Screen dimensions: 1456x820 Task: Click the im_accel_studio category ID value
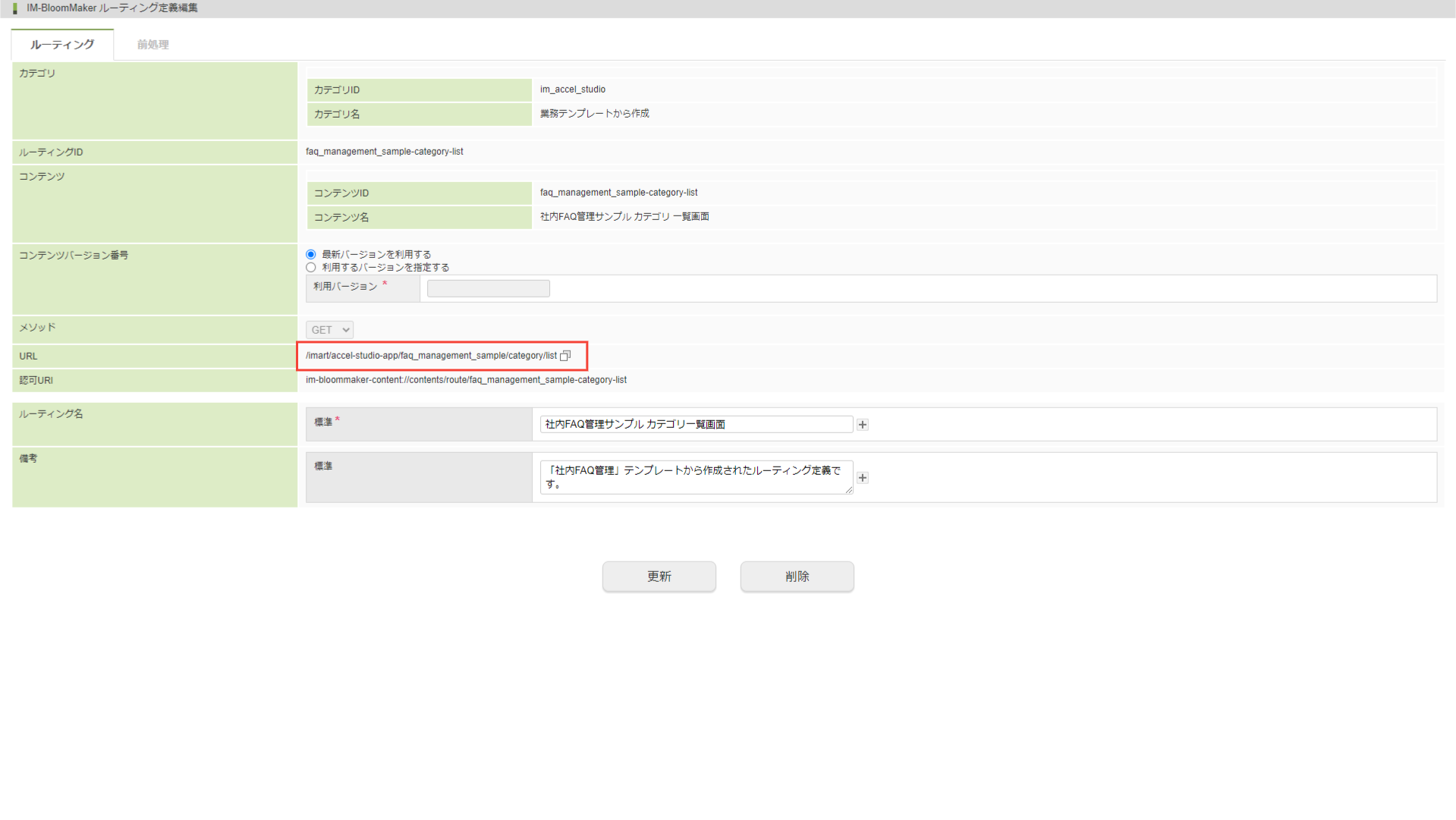[573, 90]
